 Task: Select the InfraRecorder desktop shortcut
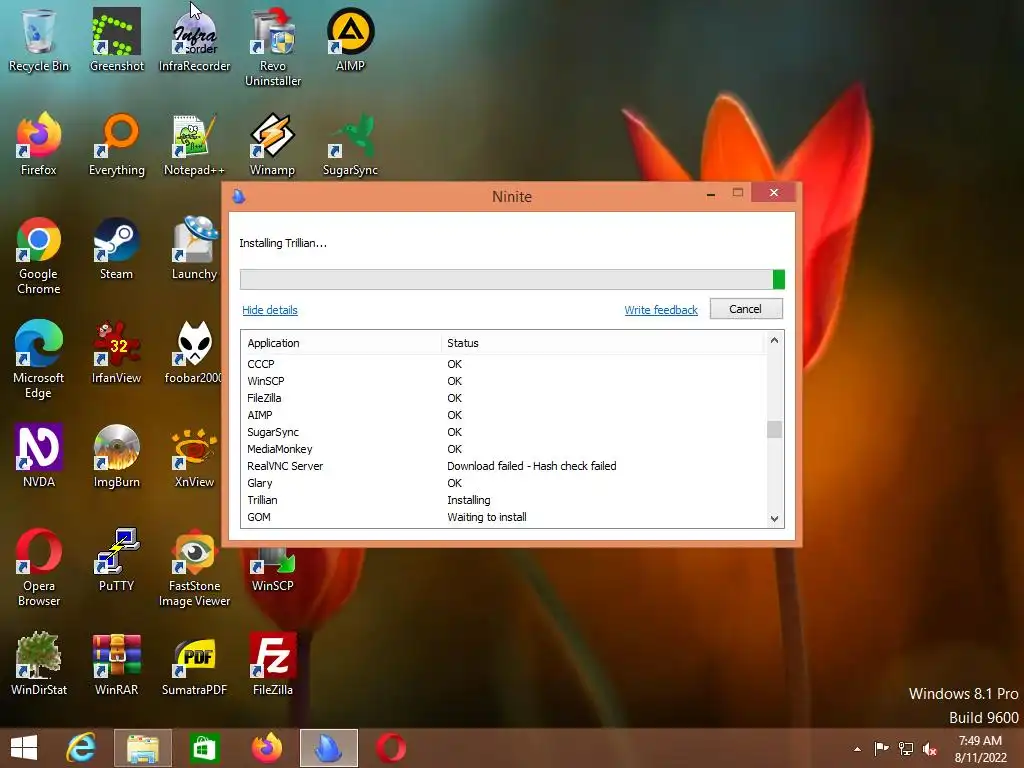195,40
